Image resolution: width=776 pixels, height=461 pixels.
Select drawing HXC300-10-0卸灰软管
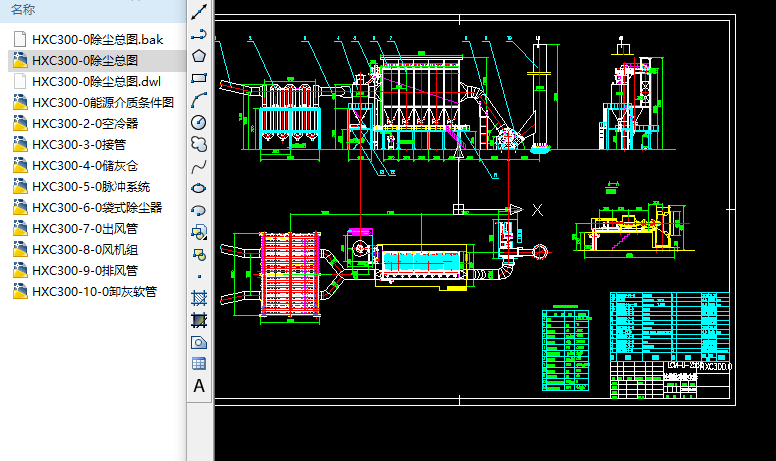tap(94, 292)
